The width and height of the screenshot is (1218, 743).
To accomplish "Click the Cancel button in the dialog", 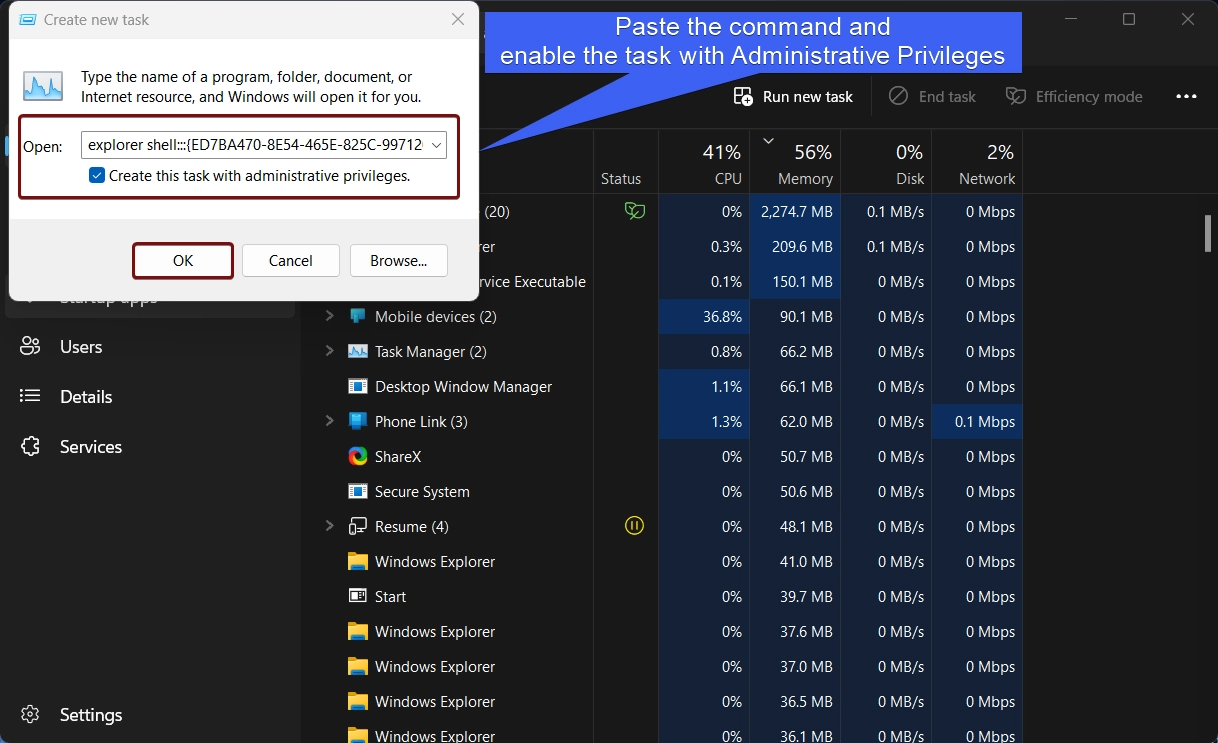I will click(291, 260).
